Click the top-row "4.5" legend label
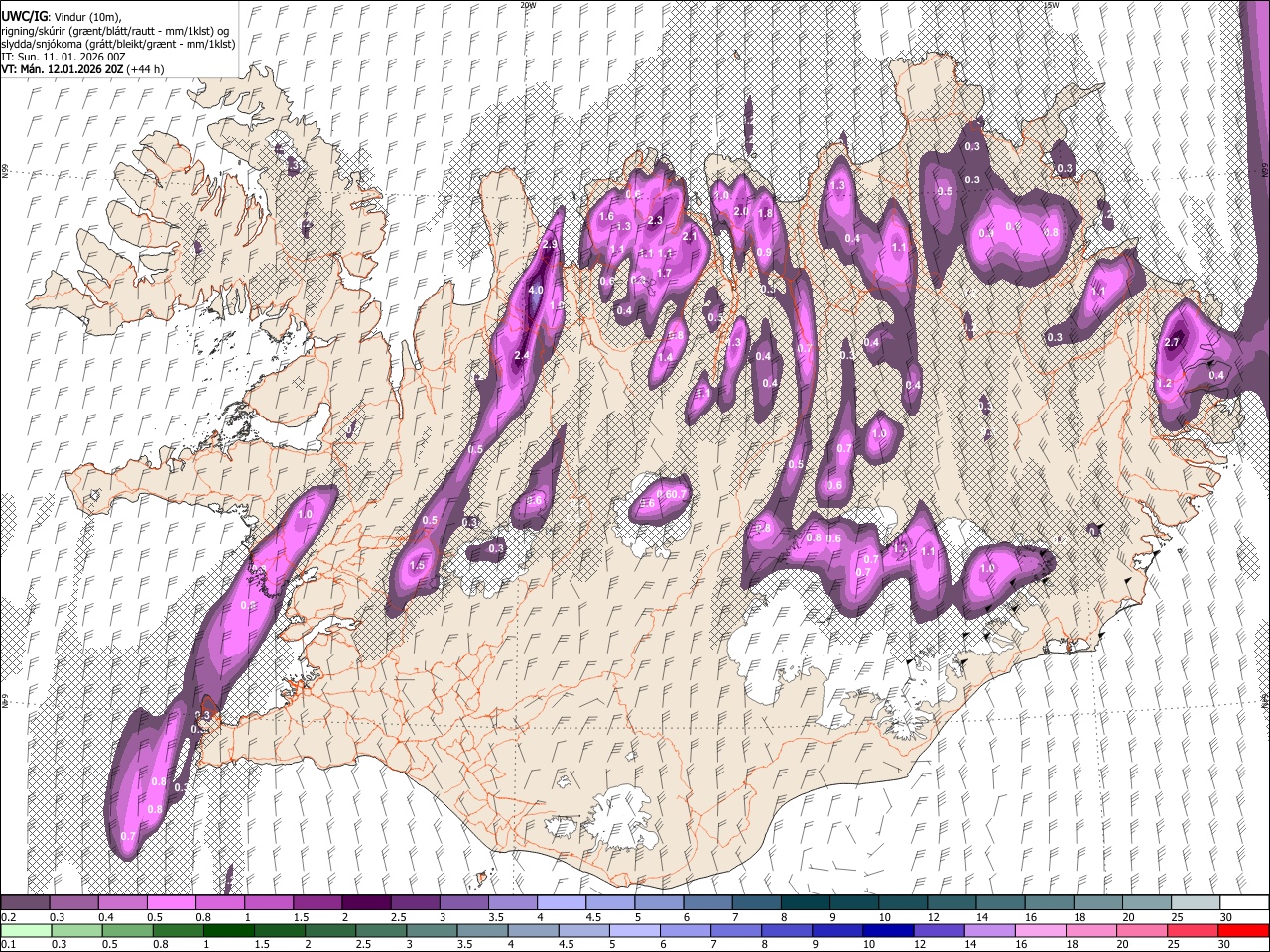Screen dimensions: 1270x952 [593, 917]
